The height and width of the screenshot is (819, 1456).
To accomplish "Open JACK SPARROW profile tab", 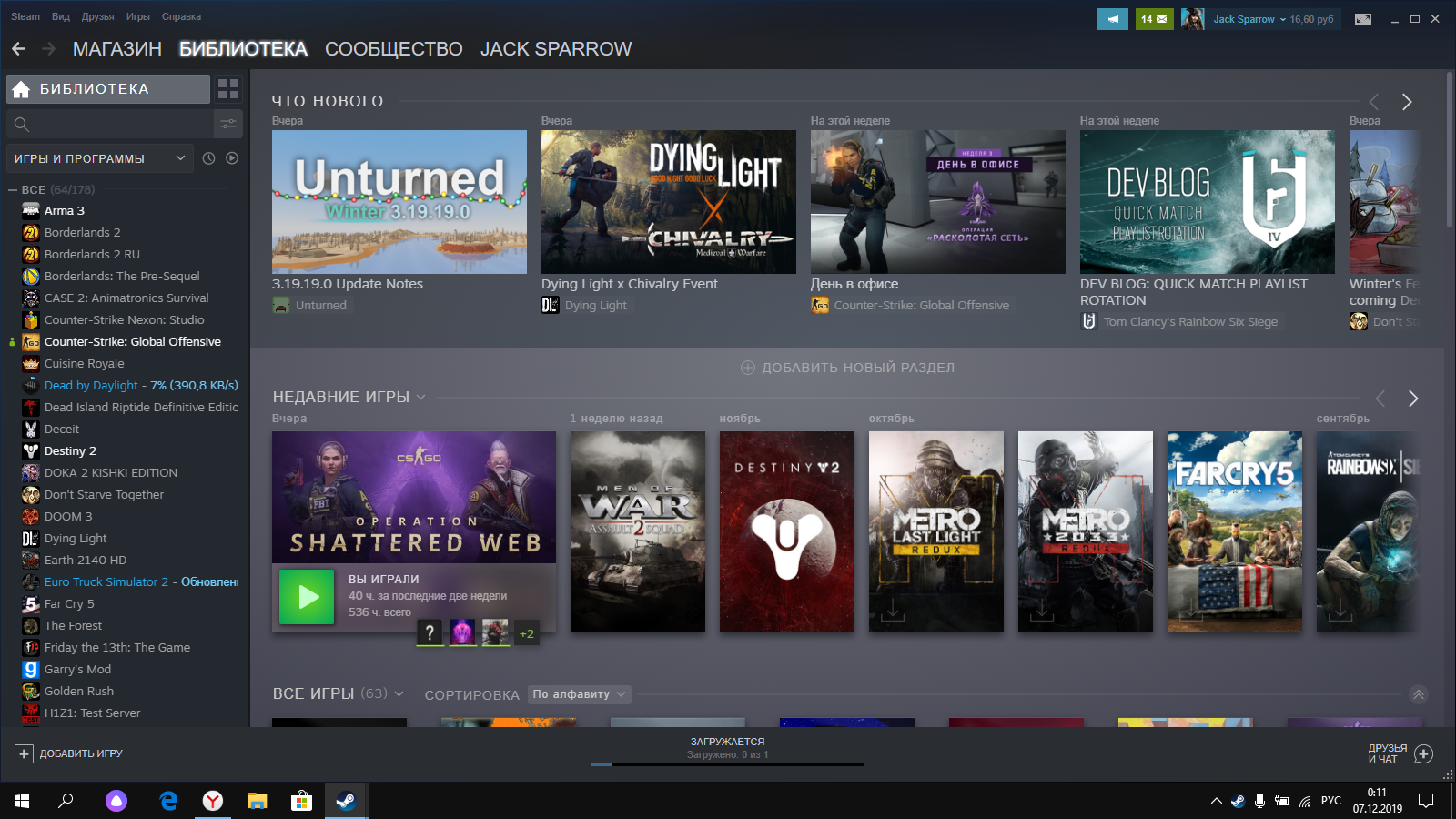I will [x=556, y=49].
